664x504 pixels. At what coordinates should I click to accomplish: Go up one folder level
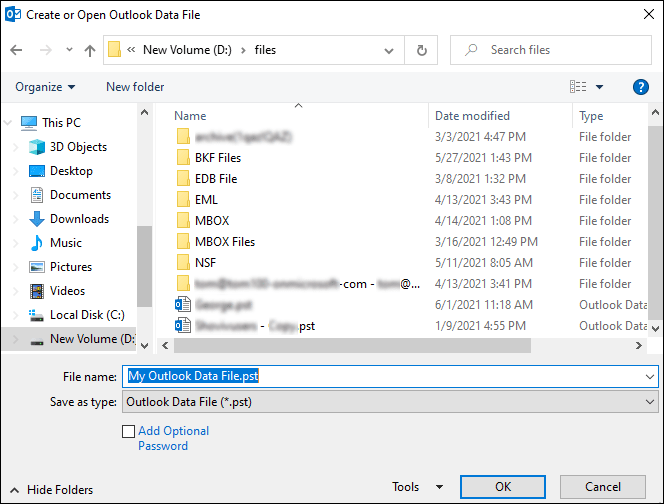(90, 50)
